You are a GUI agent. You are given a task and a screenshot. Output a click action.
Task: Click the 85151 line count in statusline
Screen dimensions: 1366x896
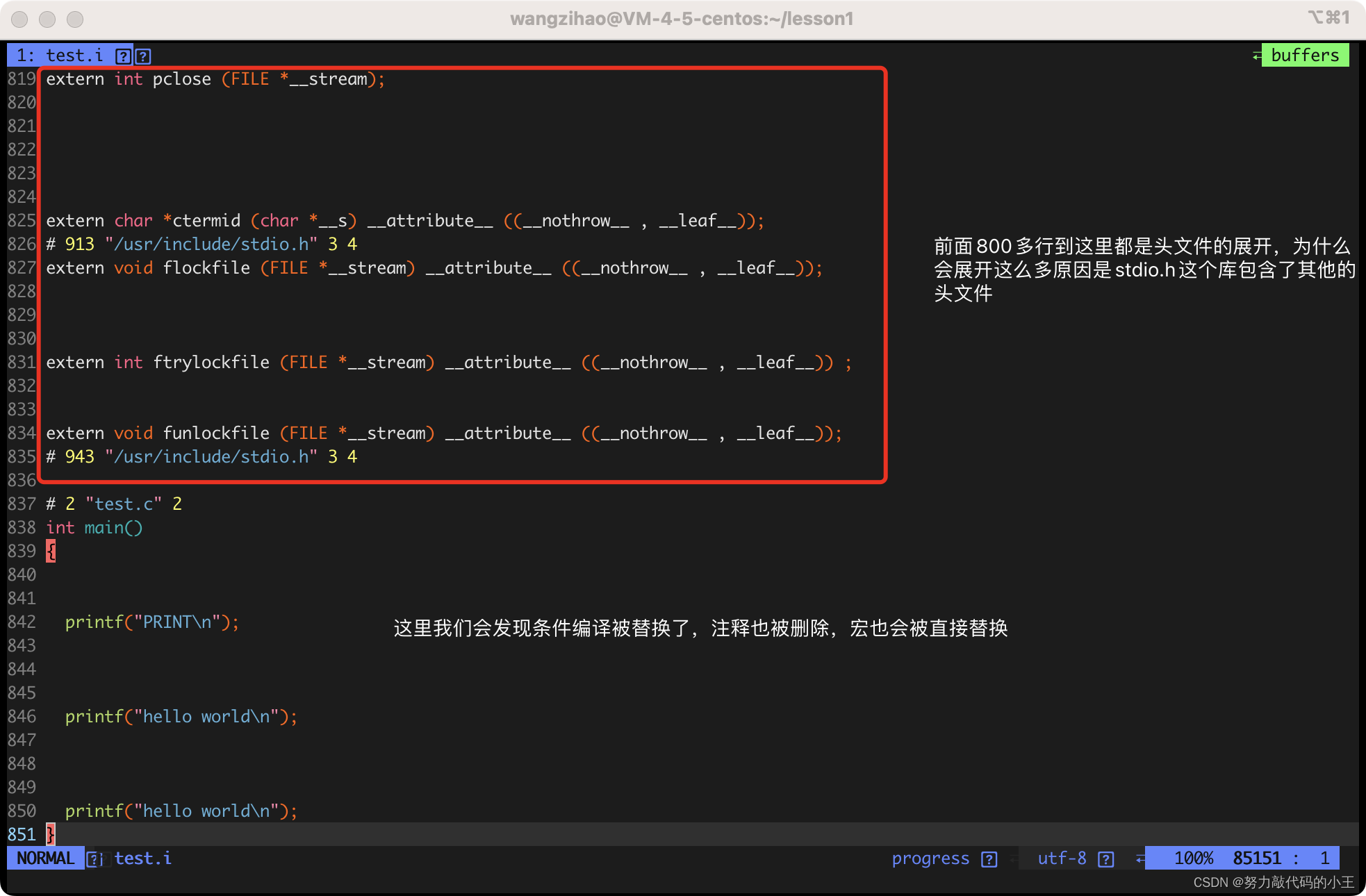[x=1256, y=858]
